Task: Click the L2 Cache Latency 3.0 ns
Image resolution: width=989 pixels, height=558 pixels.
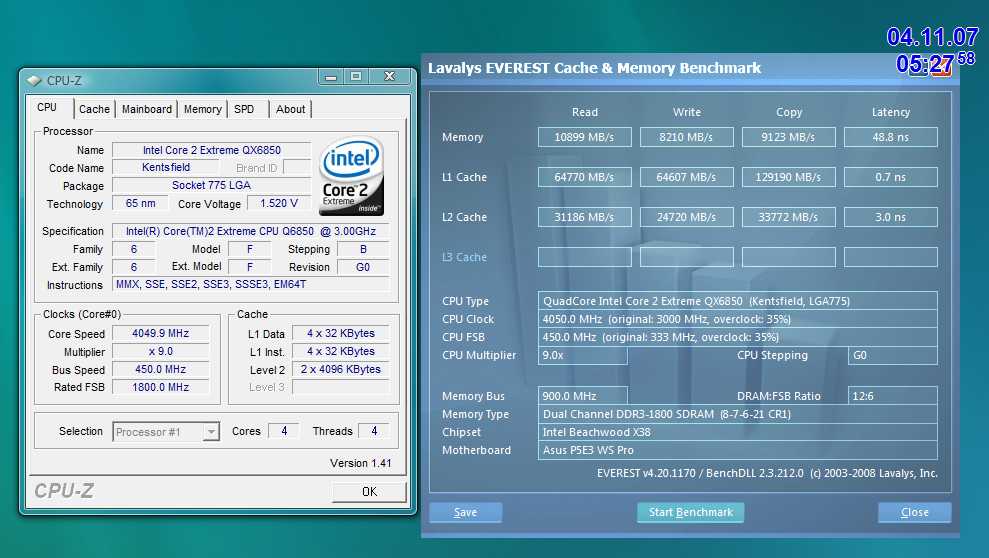Action: pyautogui.click(x=891, y=217)
